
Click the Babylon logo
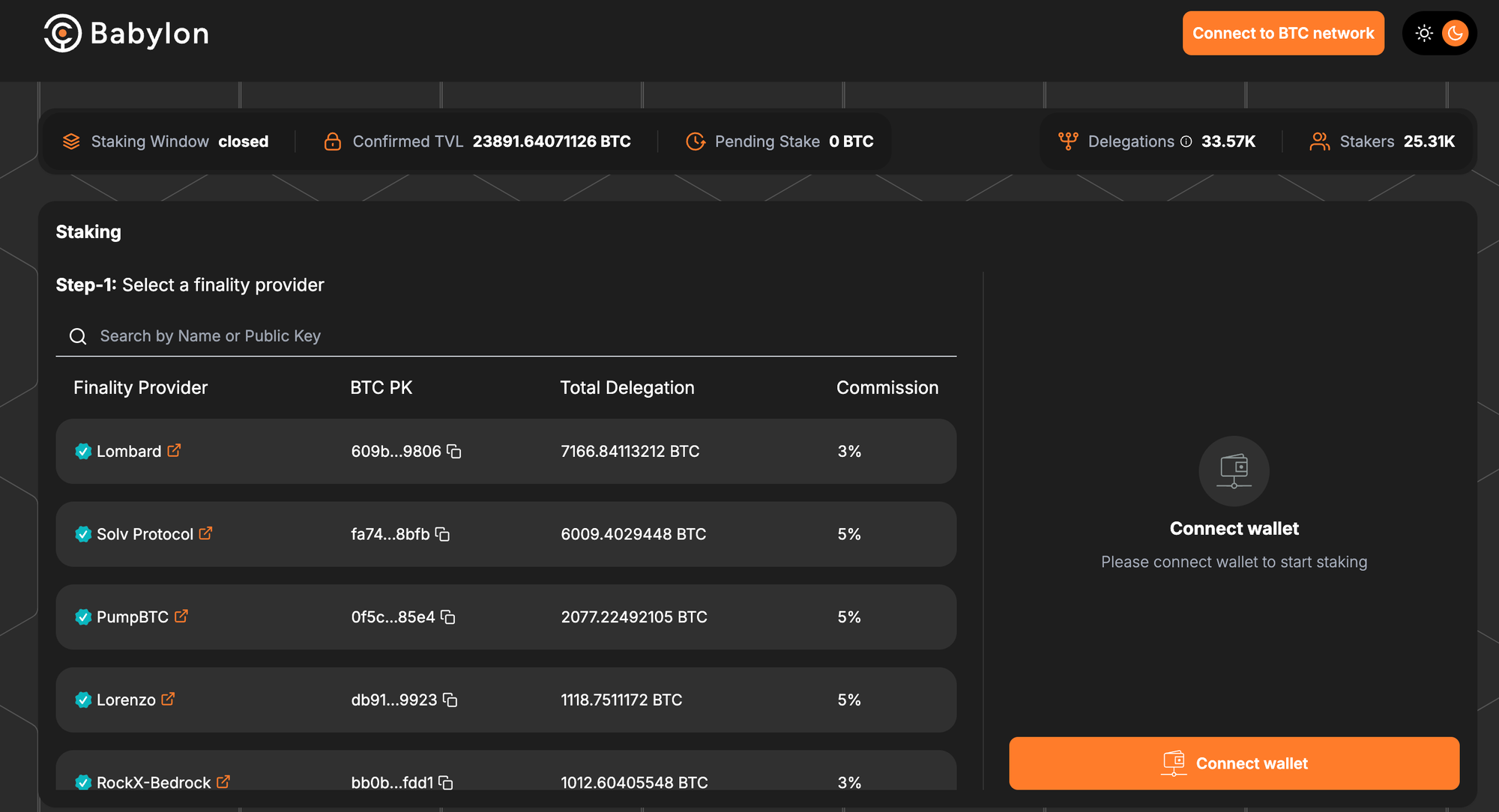[126, 33]
